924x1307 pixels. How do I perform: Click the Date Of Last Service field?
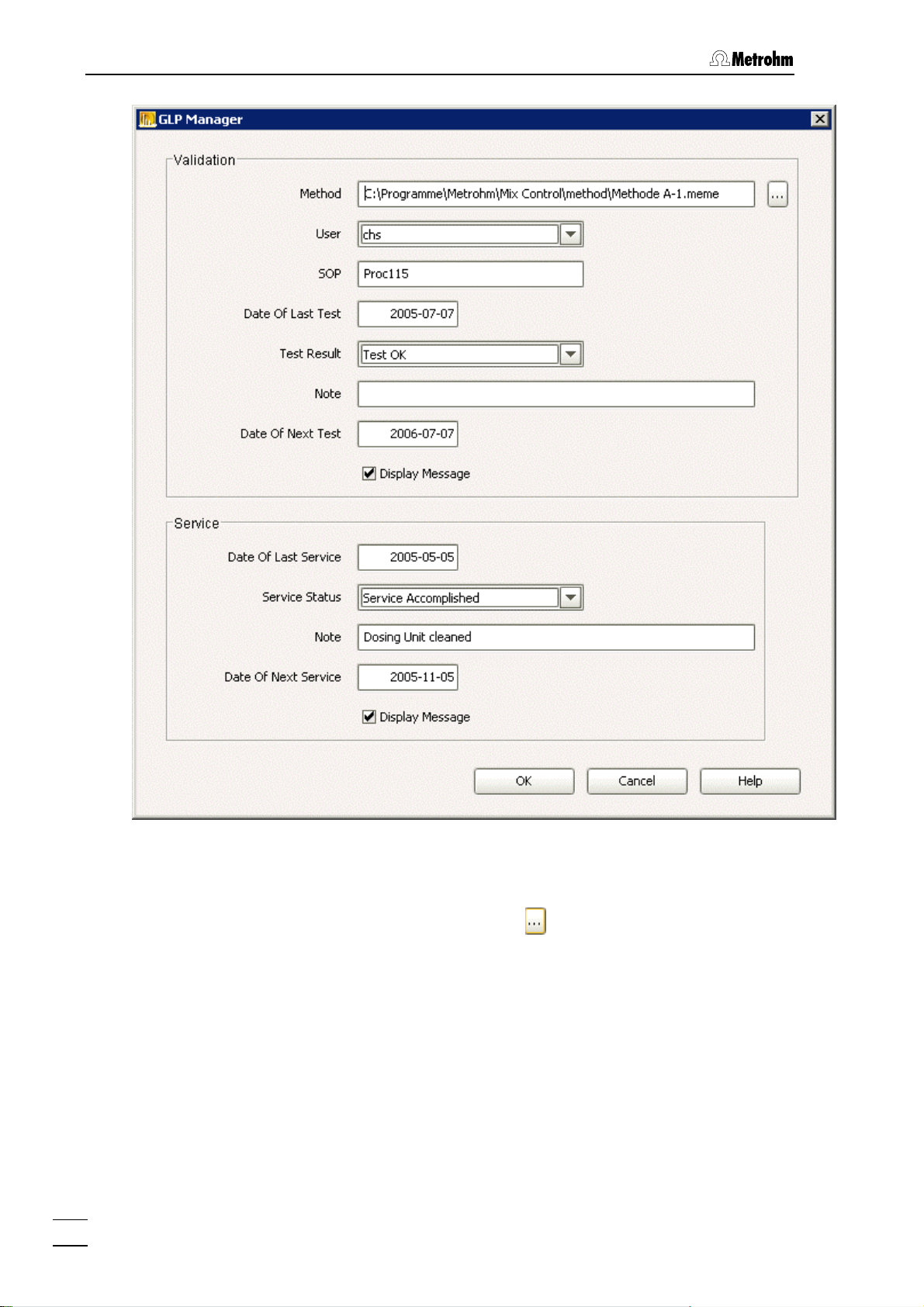[x=407, y=557]
